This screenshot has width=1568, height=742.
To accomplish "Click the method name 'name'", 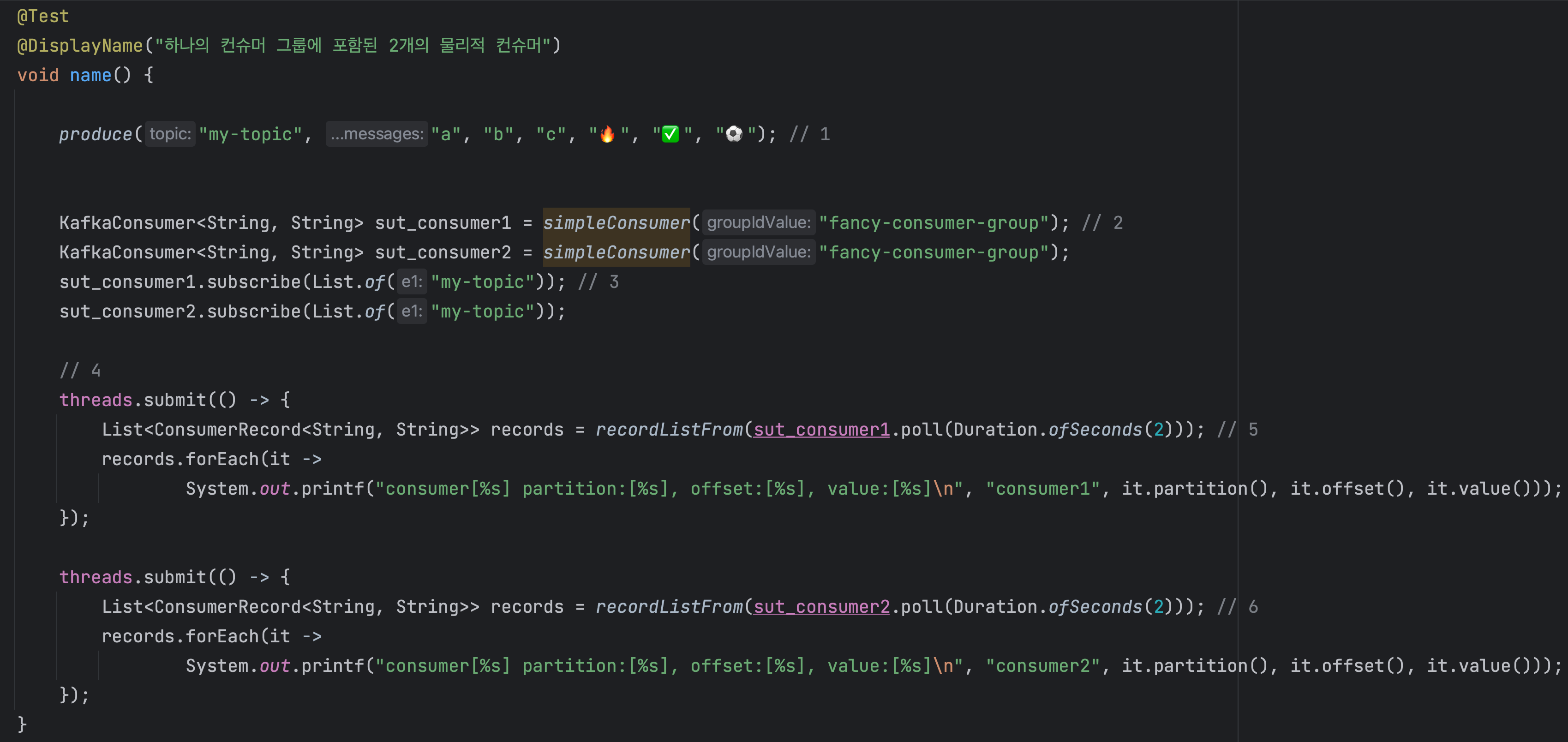I will point(90,76).
